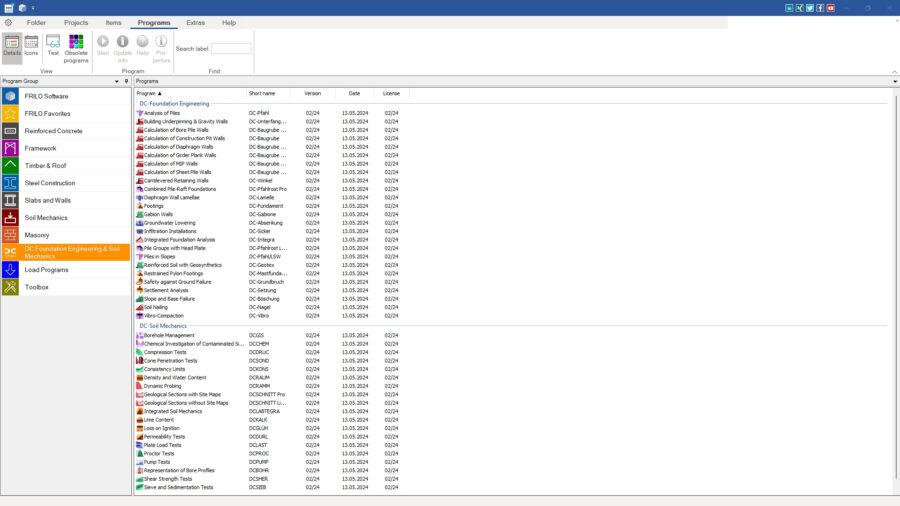
Task: Switch to Icons view
Action: coord(32,46)
